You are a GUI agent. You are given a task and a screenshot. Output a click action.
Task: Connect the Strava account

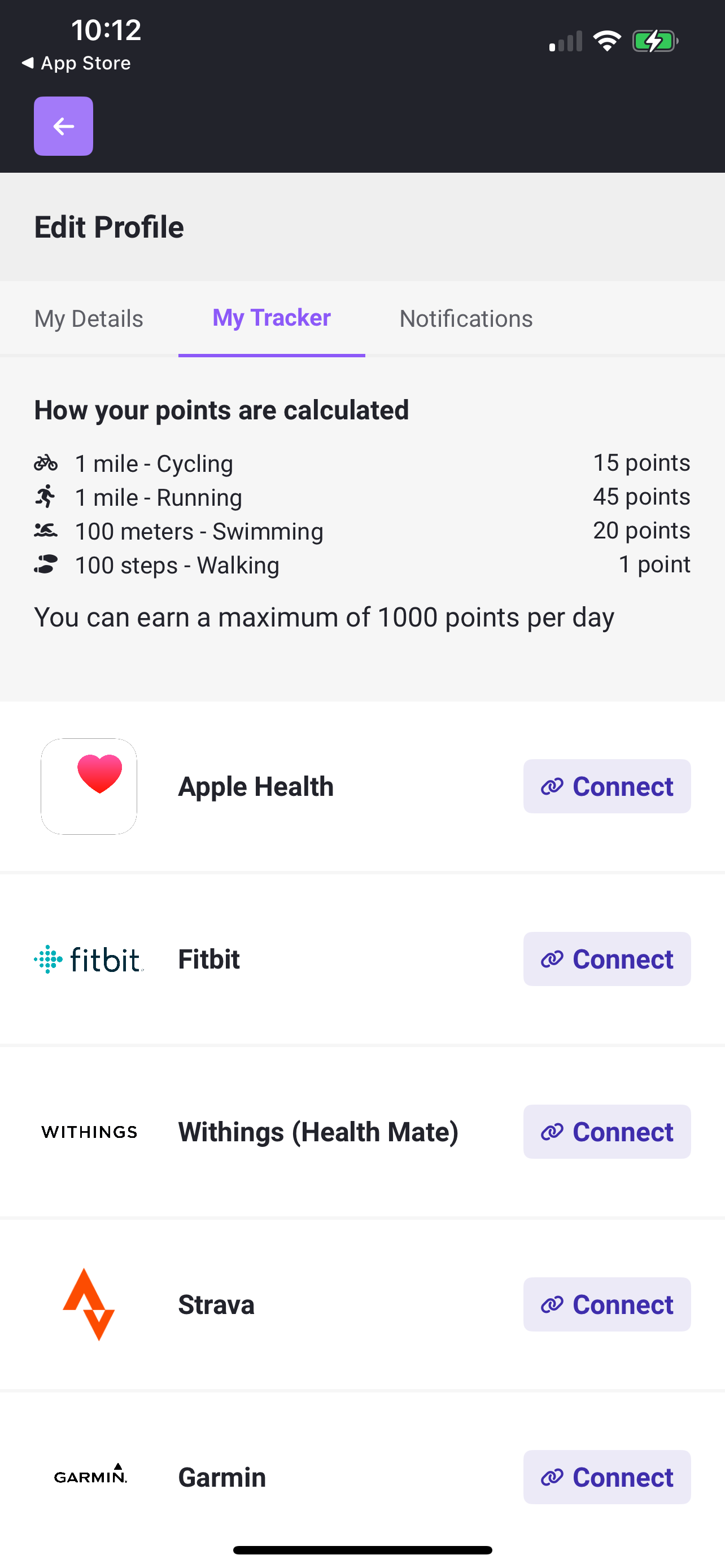point(607,1304)
